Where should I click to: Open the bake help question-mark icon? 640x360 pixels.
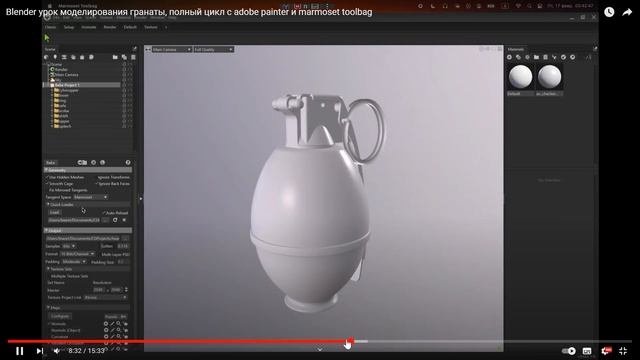(x=128, y=162)
